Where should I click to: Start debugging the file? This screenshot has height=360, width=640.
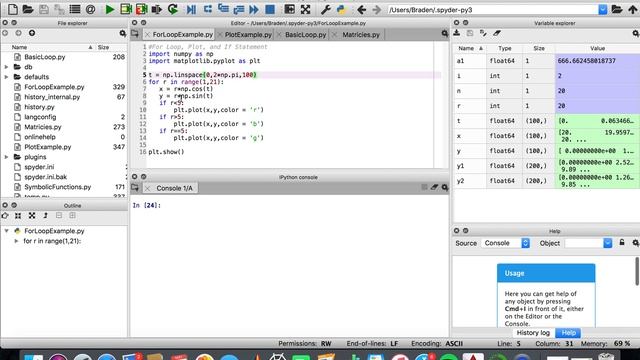point(191,9)
